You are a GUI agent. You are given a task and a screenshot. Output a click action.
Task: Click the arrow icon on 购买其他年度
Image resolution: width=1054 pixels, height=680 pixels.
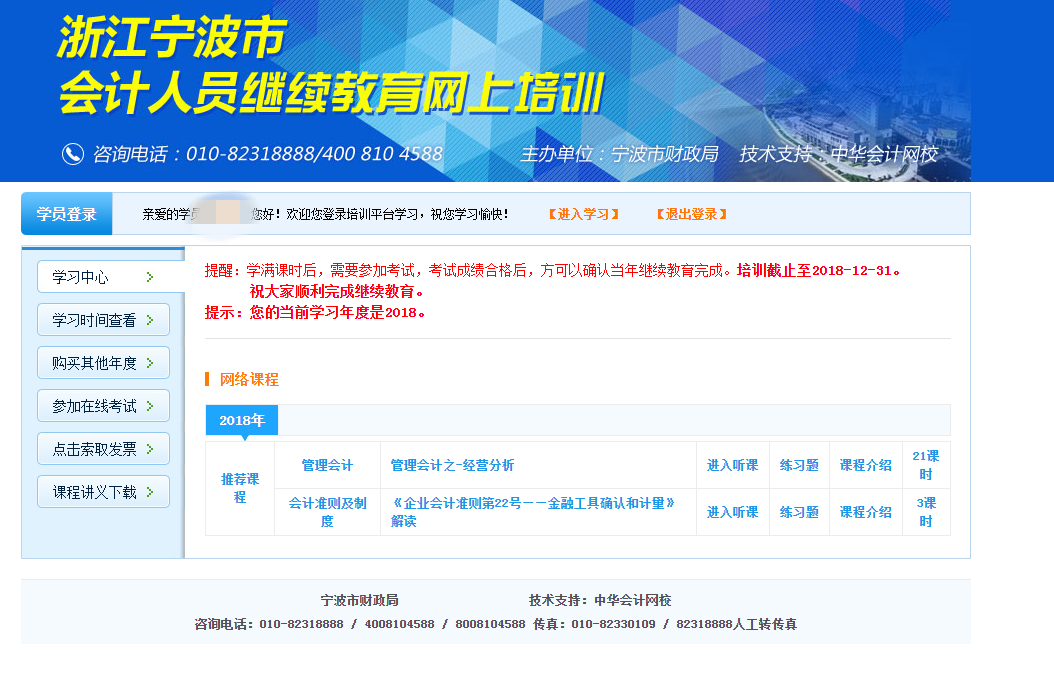149,363
